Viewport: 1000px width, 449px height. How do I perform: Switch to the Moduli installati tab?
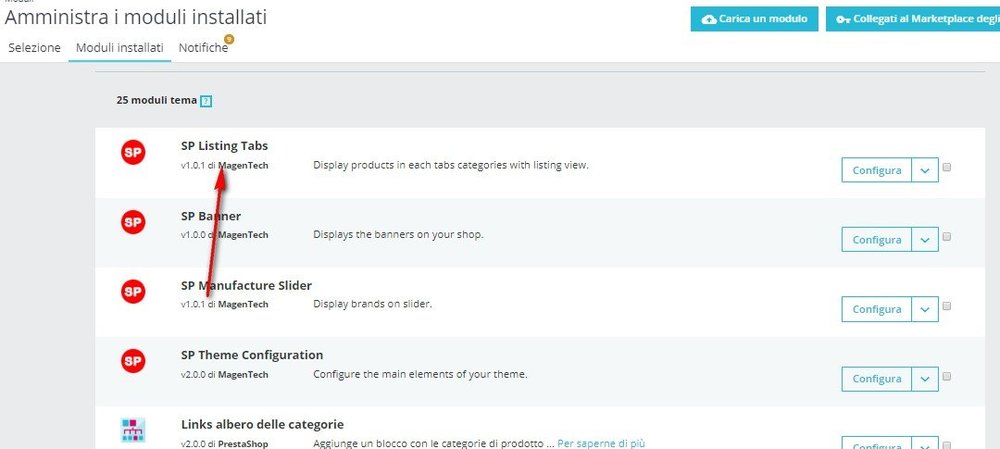tap(120, 48)
